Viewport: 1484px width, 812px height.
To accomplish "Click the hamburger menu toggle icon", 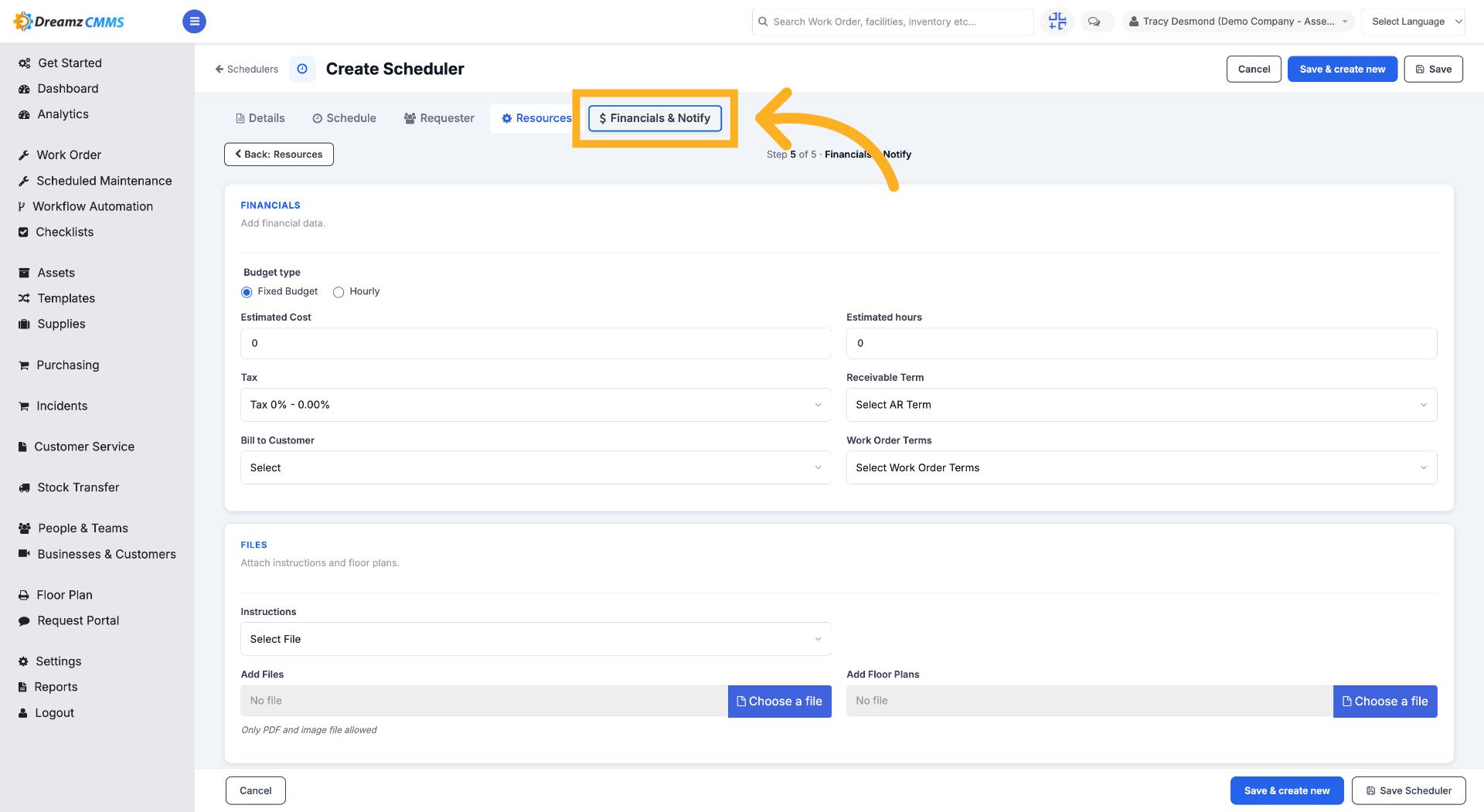I will point(194,22).
